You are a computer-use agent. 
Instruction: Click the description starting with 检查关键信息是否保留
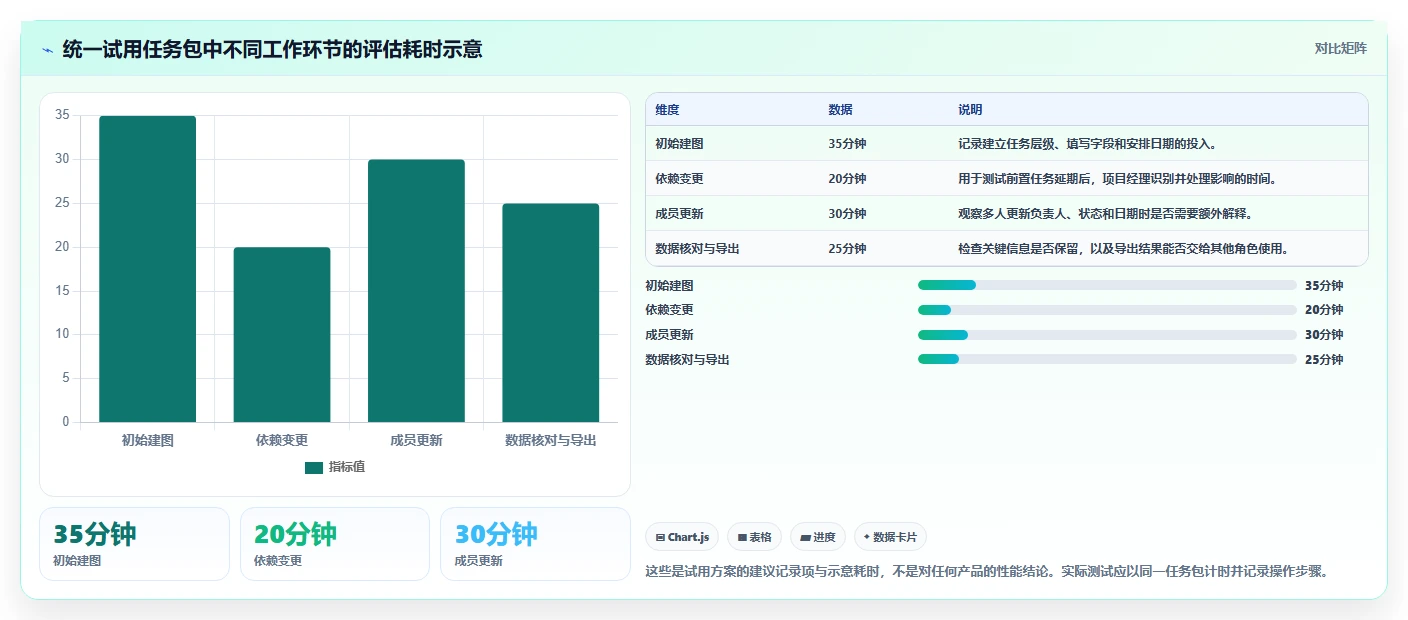point(1123,249)
